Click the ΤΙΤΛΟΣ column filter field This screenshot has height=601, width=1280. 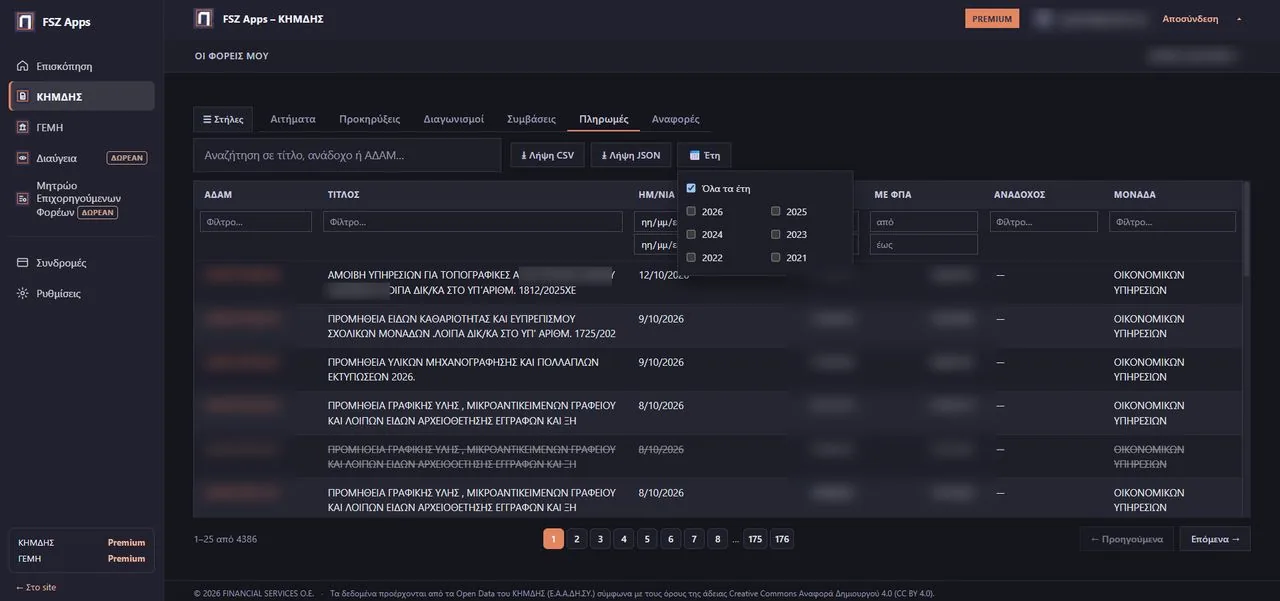click(473, 221)
